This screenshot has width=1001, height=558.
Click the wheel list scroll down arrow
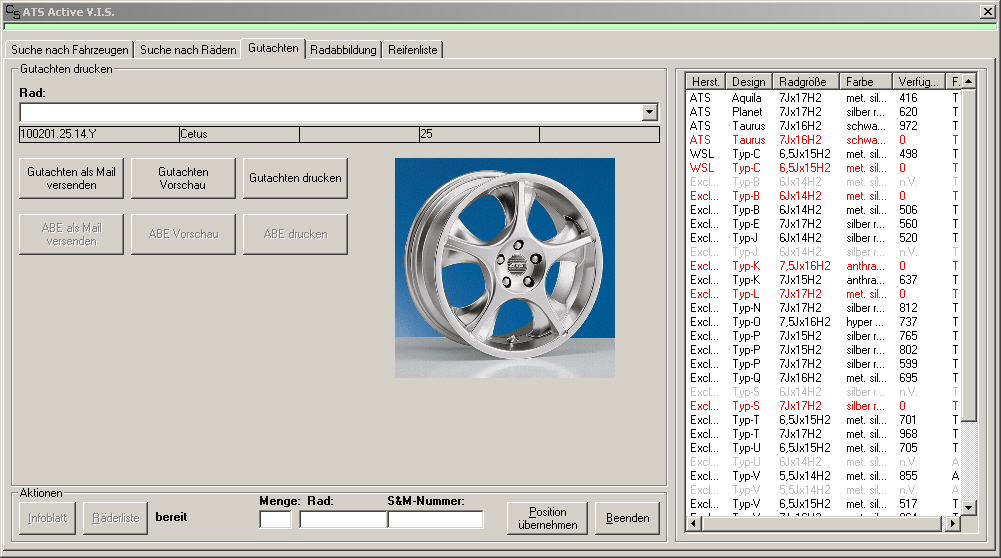[x=969, y=508]
